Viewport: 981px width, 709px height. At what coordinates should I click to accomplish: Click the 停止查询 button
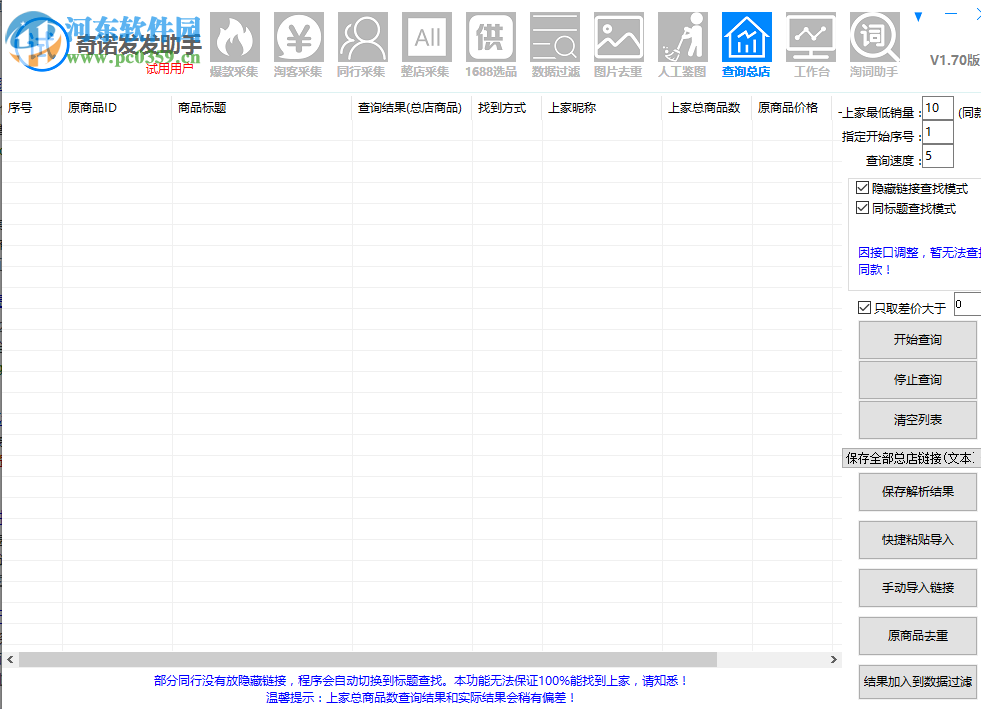(x=917, y=380)
